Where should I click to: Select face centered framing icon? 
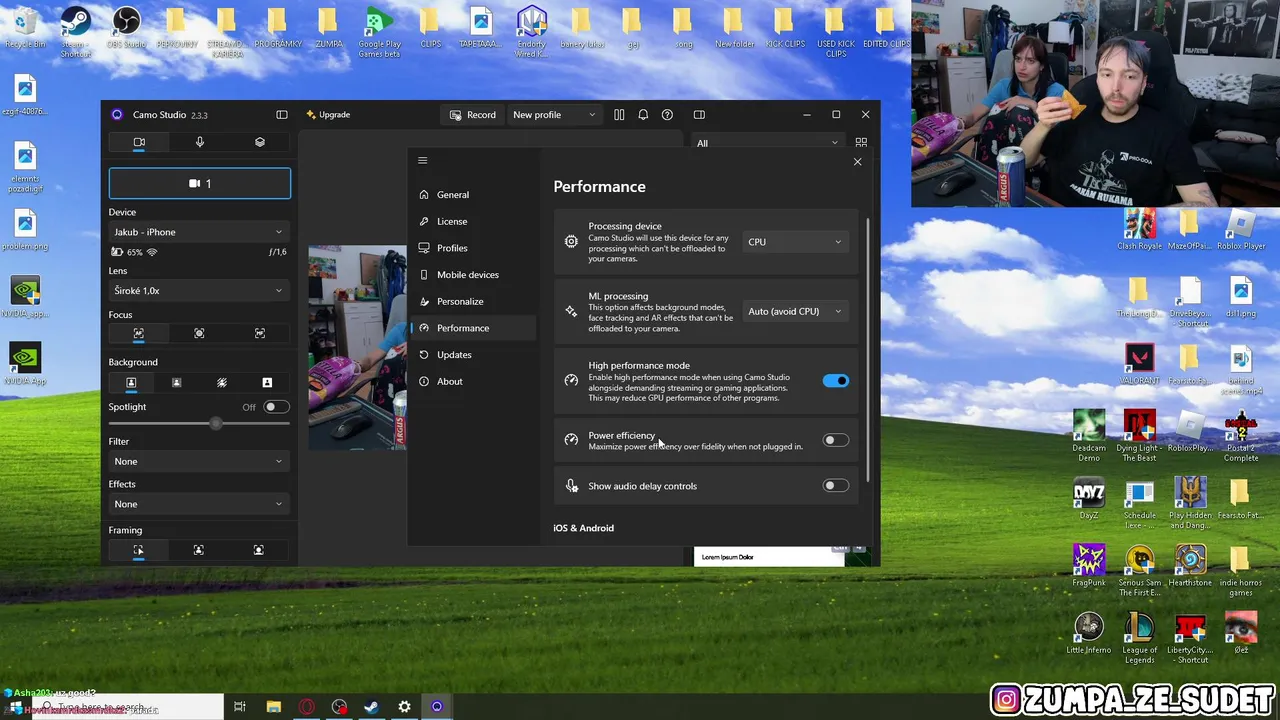[259, 550]
